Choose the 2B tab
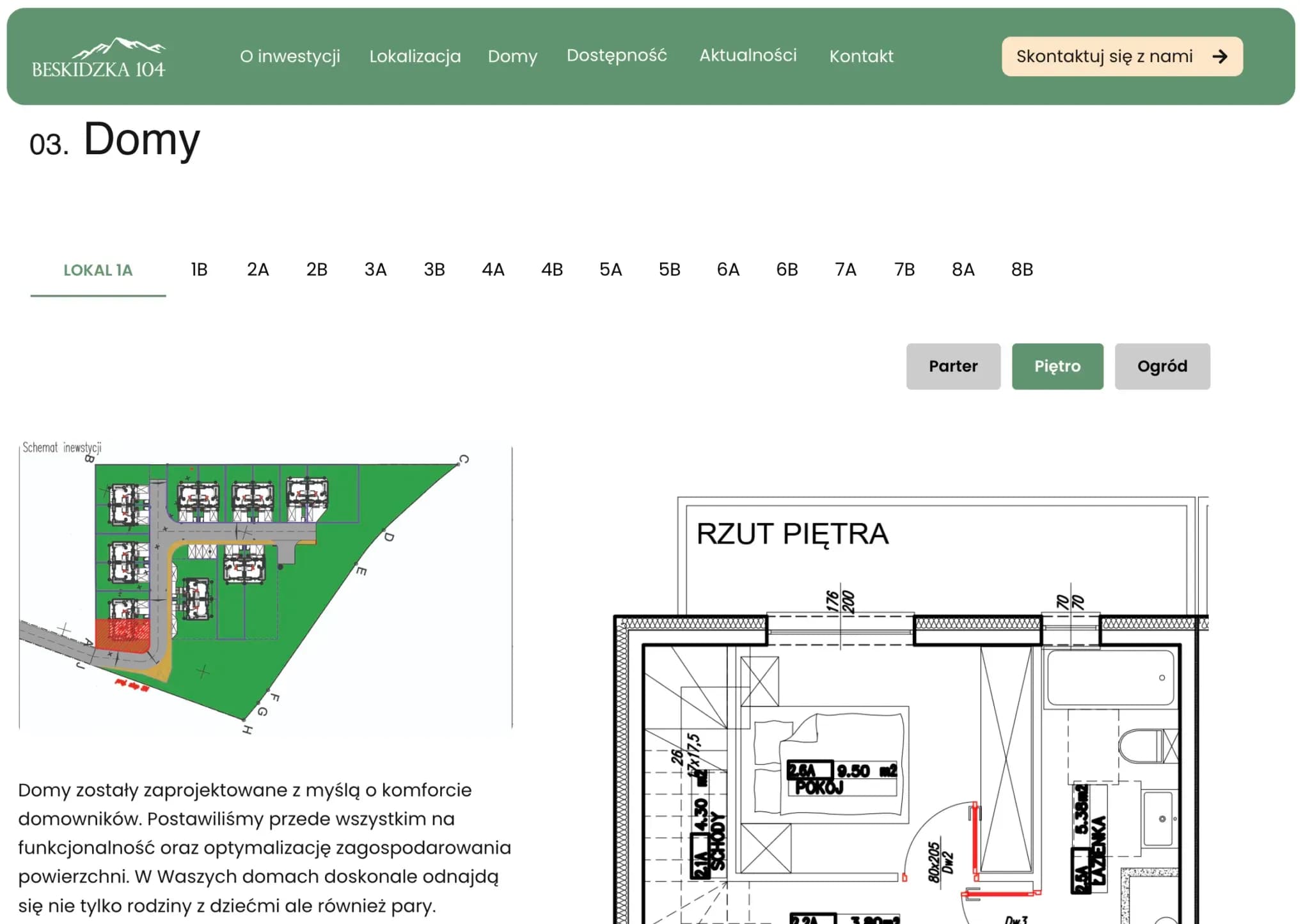Image resolution: width=1310 pixels, height=924 pixels. pyautogui.click(x=317, y=270)
